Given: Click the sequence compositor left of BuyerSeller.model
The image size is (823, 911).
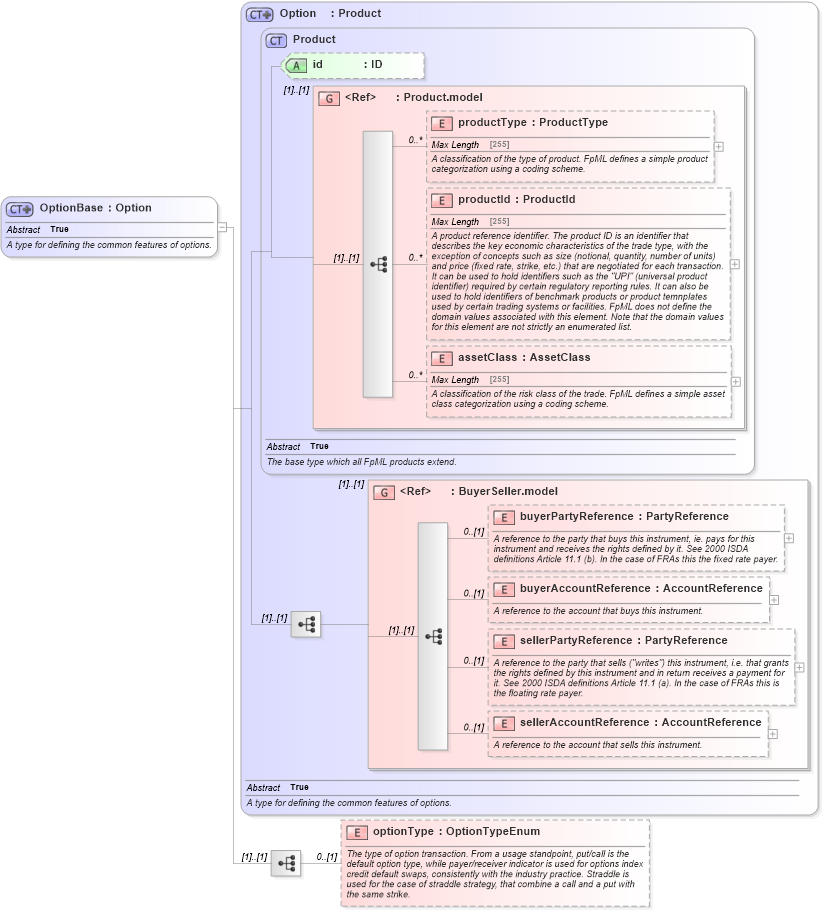Looking at the screenshot, I should coord(306,625).
